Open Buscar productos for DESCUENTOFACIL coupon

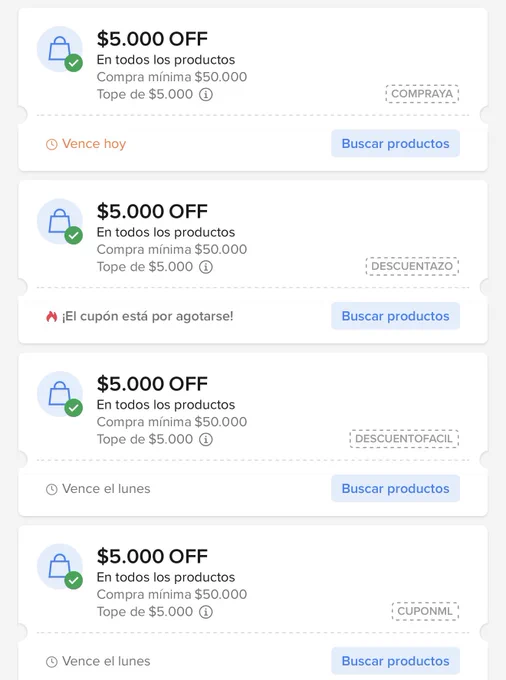click(x=395, y=489)
